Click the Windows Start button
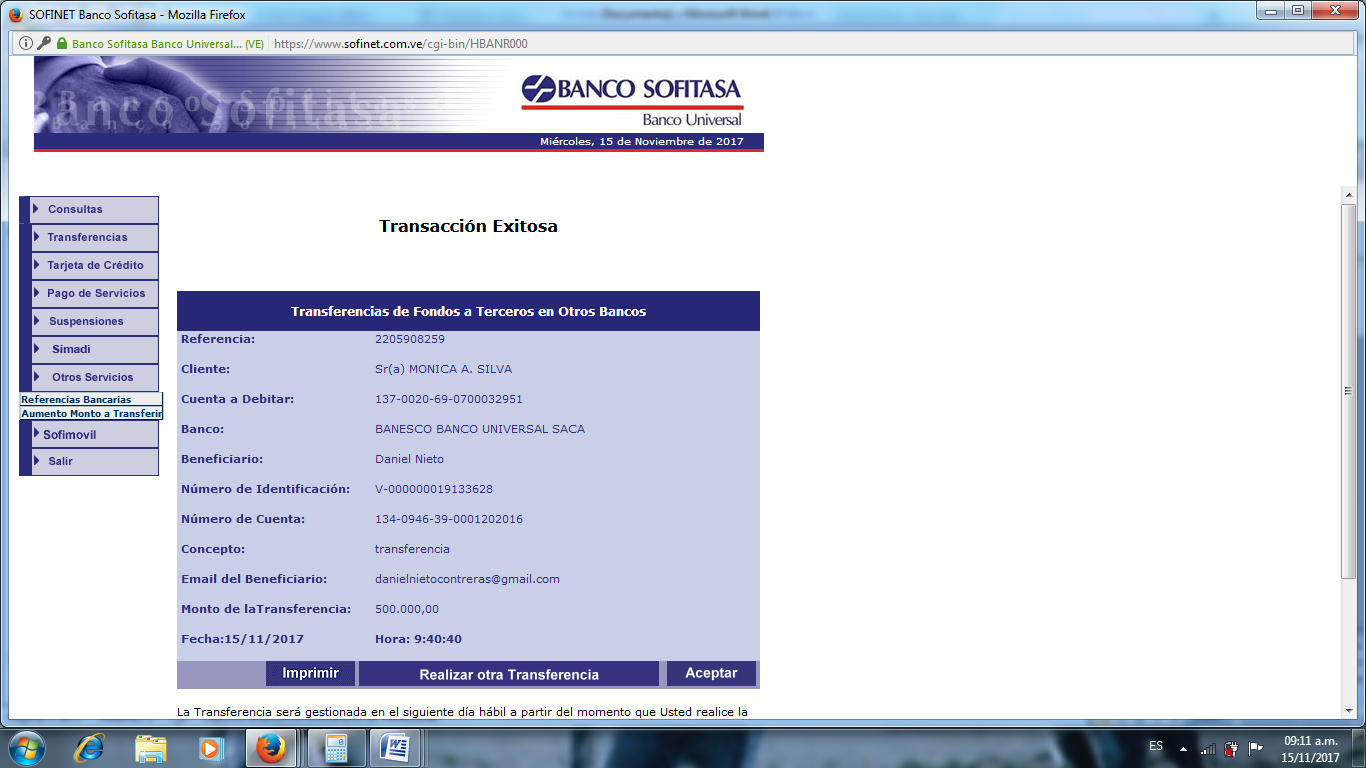Screen dimensions: 1366x768 coord(27,748)
